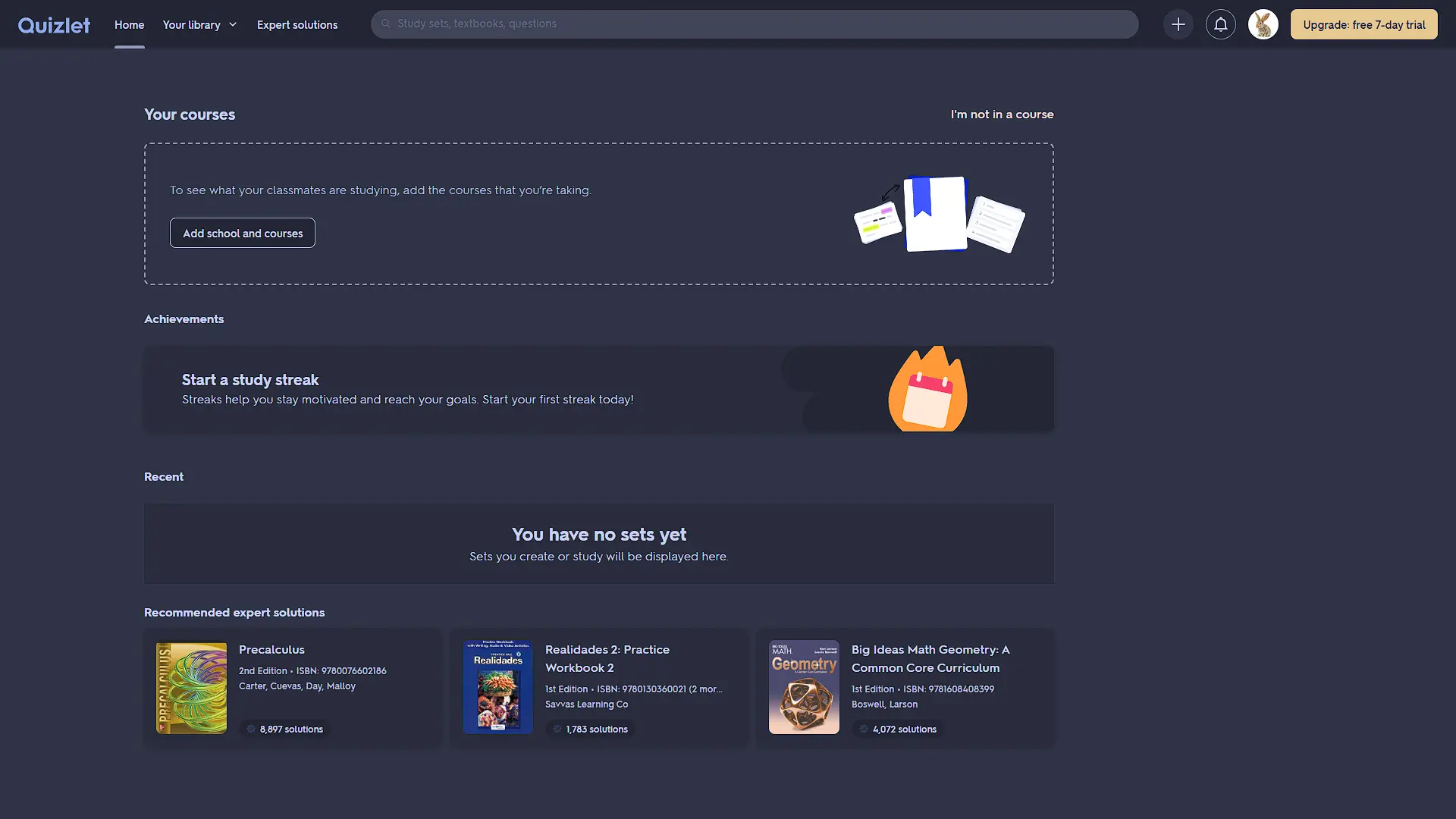Focus the study sets search field
Image resolution: width=1456 pixels, height=819 pixels.
[758, 24]
